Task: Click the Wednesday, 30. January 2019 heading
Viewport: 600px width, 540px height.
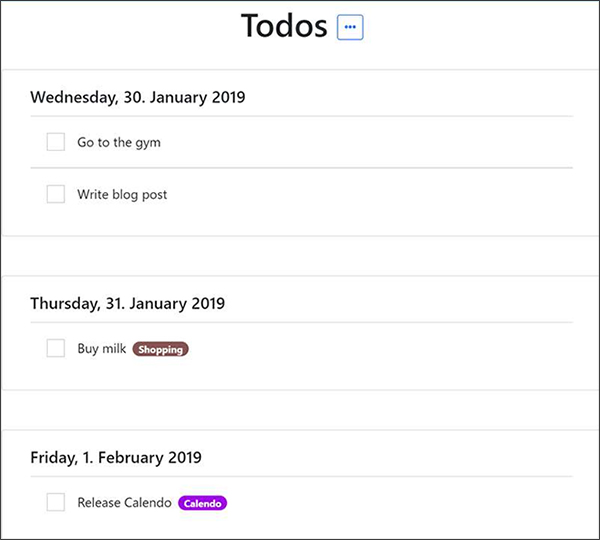Action: (x=138, y=97)
